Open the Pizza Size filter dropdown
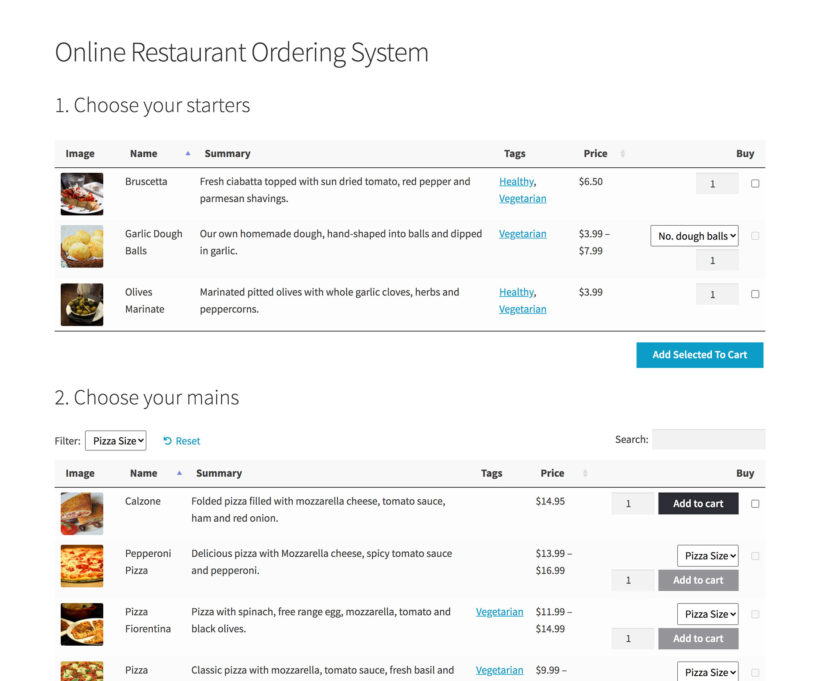 [x=115, y=440]
